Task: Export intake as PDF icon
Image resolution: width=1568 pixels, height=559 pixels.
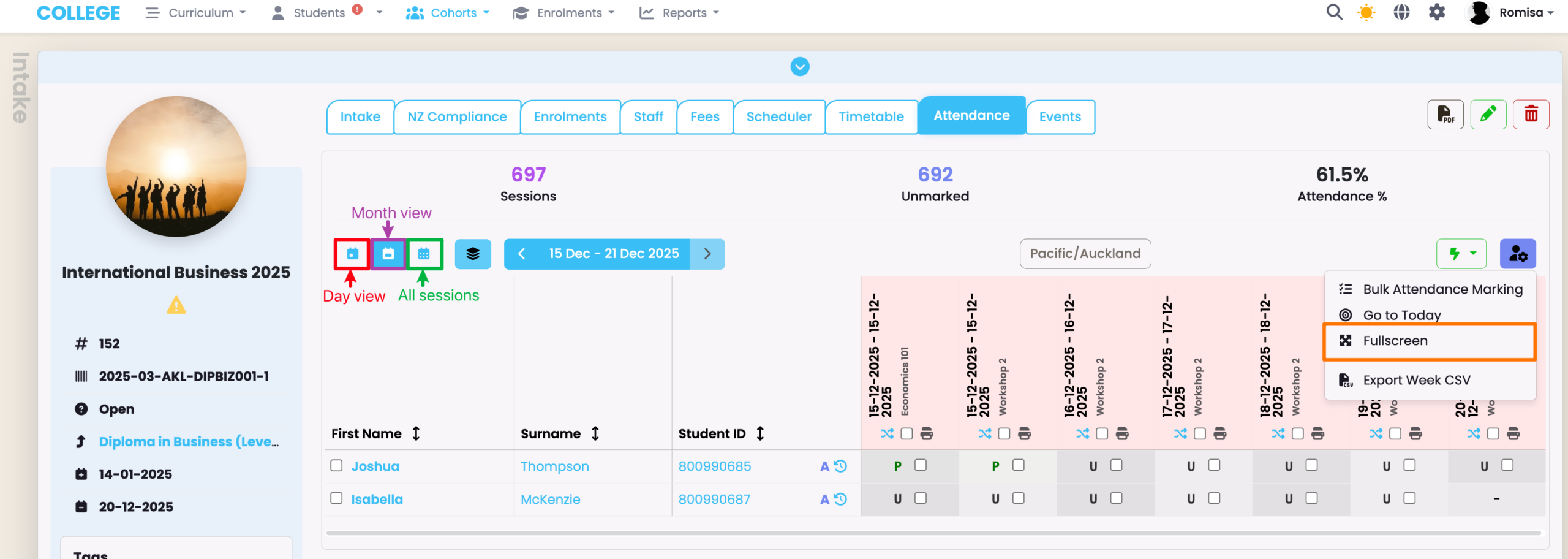Action: click(1445, 115)
